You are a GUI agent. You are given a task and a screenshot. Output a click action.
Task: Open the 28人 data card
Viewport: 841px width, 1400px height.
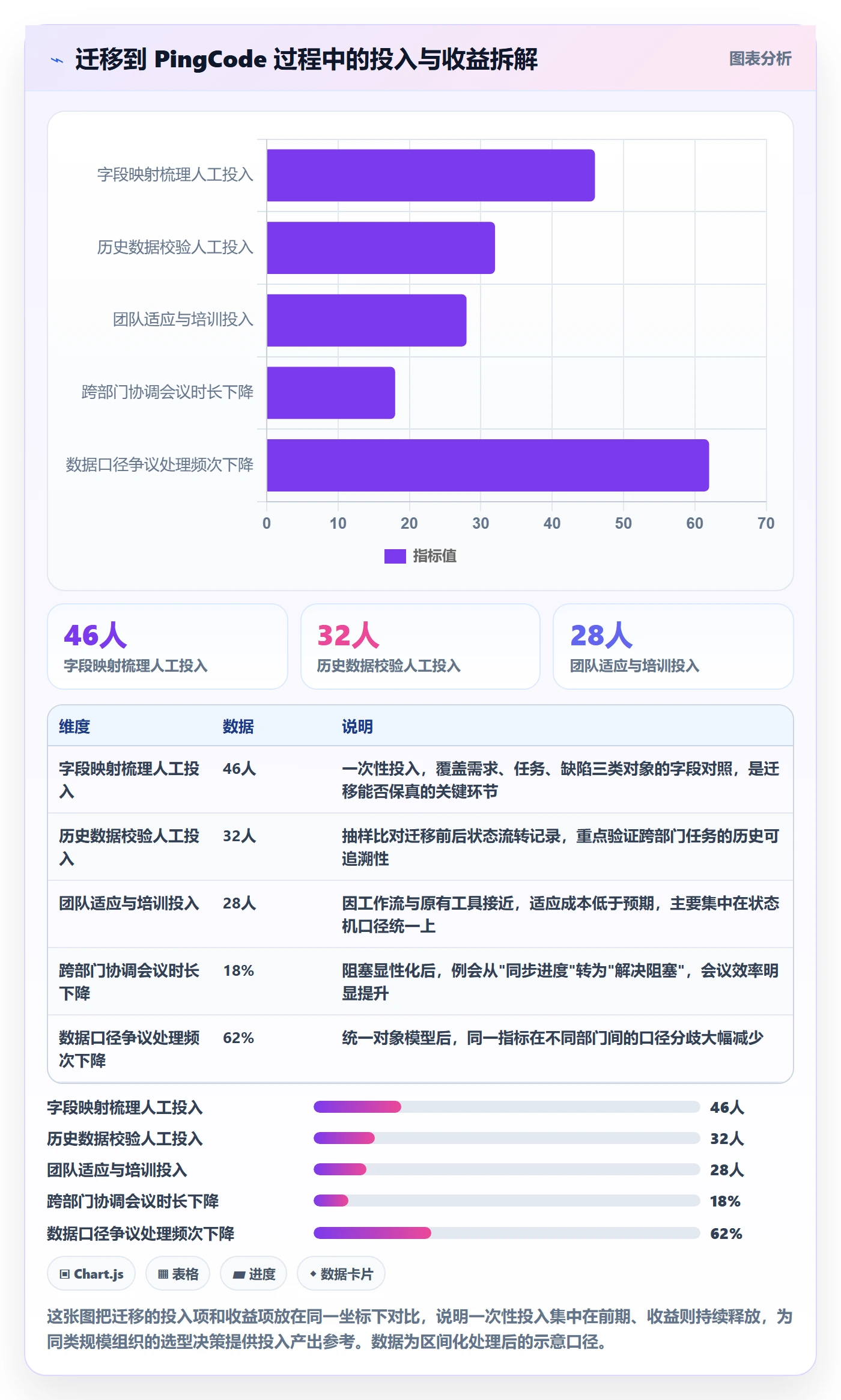point(673,647)
